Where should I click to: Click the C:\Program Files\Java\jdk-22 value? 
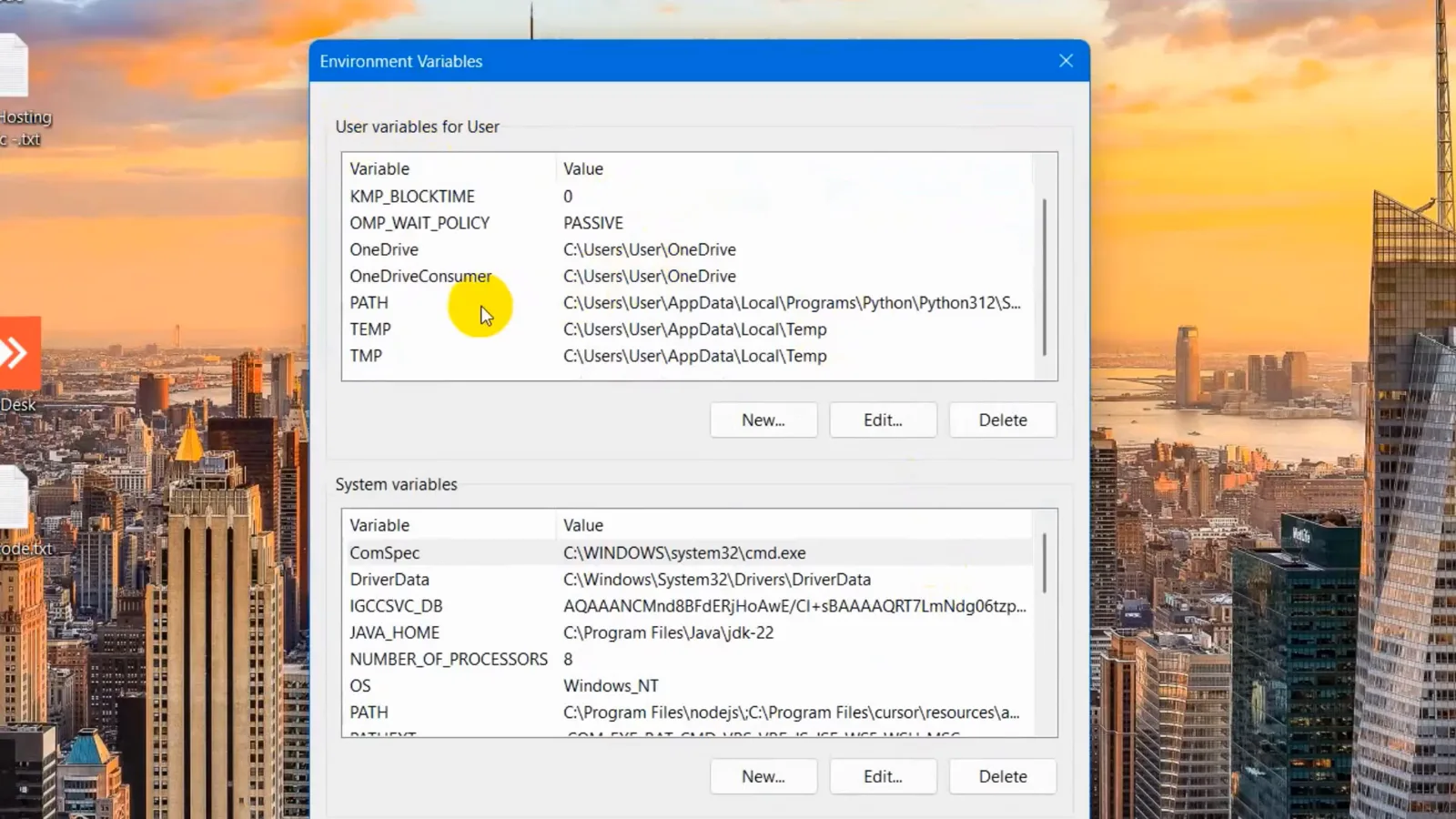(669, 632)
